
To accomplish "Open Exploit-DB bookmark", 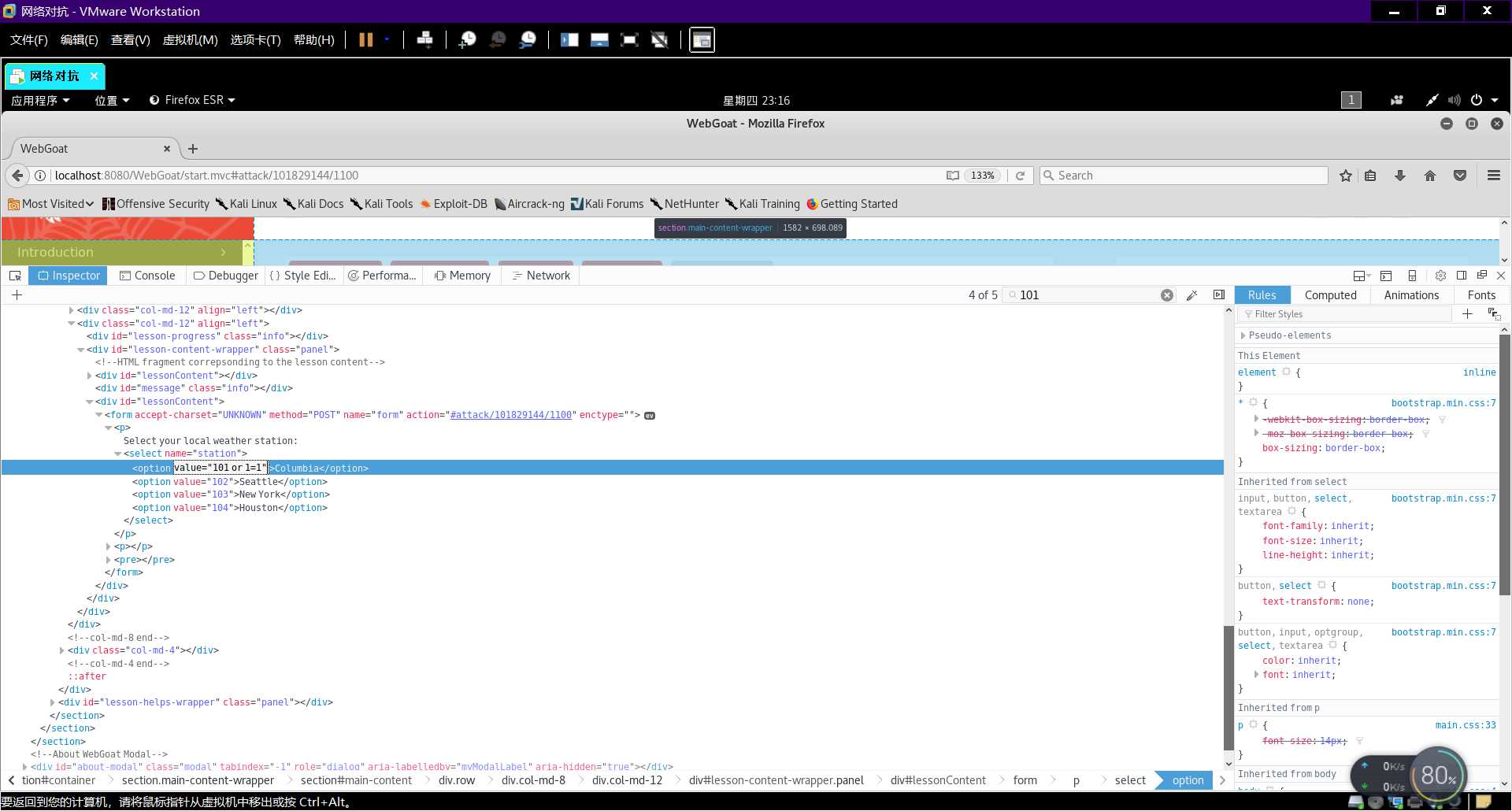I will (453, 204).
